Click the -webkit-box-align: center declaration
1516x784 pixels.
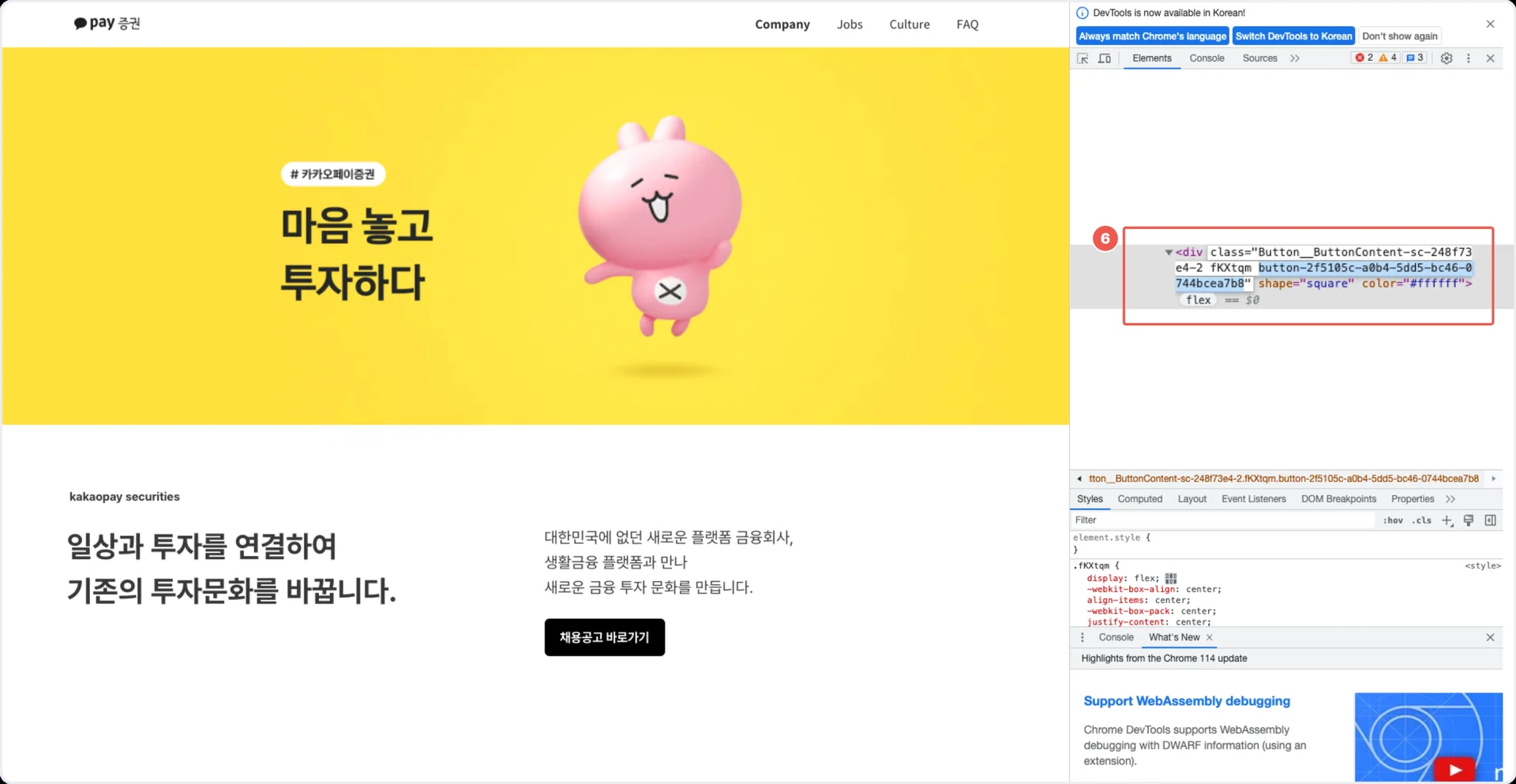point(1154,589)
